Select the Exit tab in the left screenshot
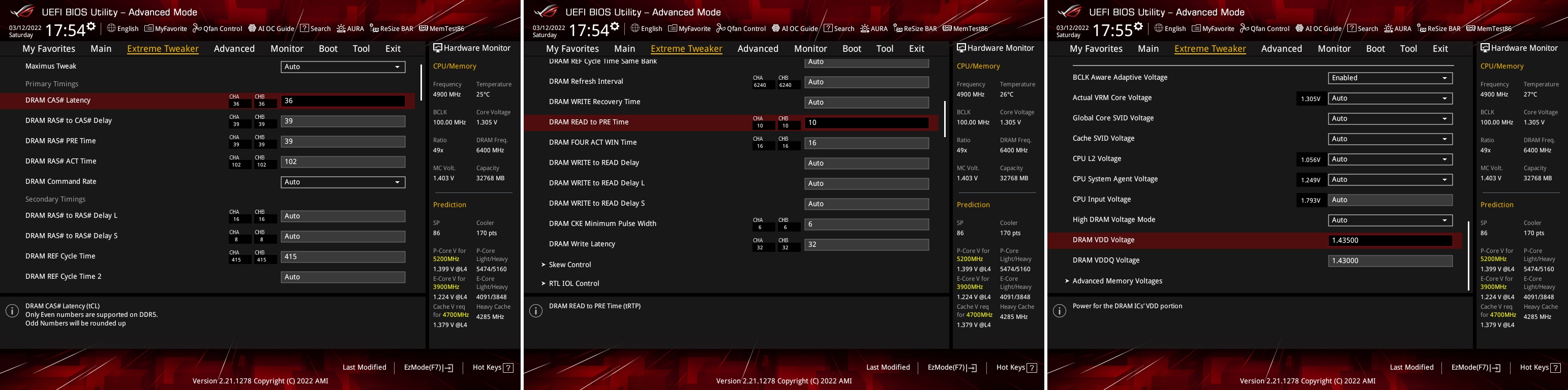The height and width of the screenshot is (390, 1568). [x=393, y=49]
